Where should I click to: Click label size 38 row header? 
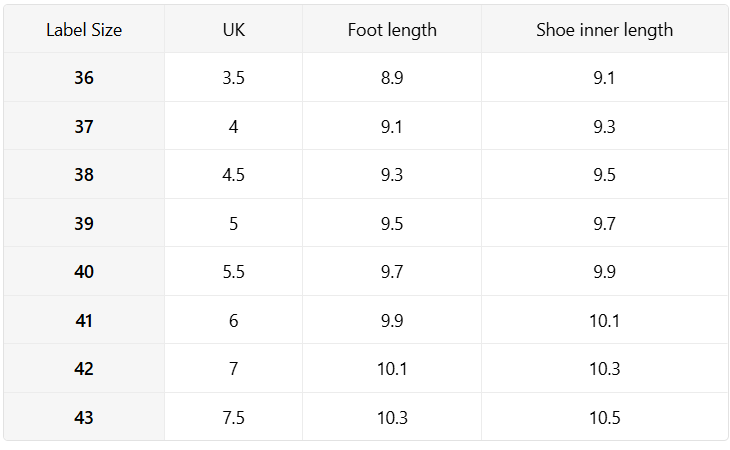point(84,175)
